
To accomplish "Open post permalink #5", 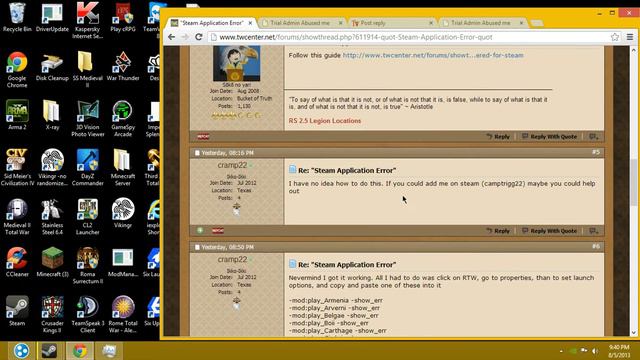I will [x=596, y=153].
